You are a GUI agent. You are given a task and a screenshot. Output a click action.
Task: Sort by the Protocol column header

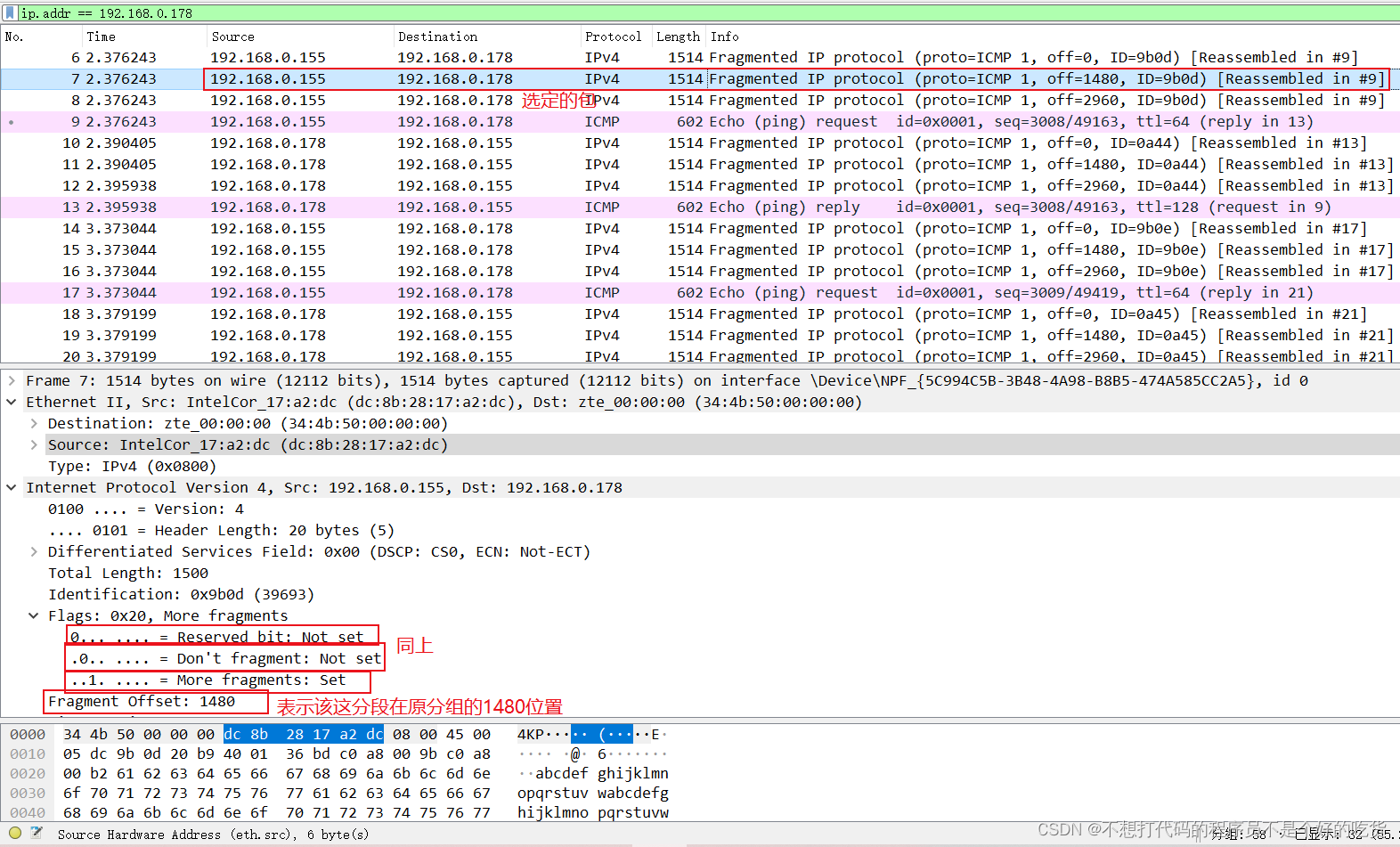click(x=615, y=37)
